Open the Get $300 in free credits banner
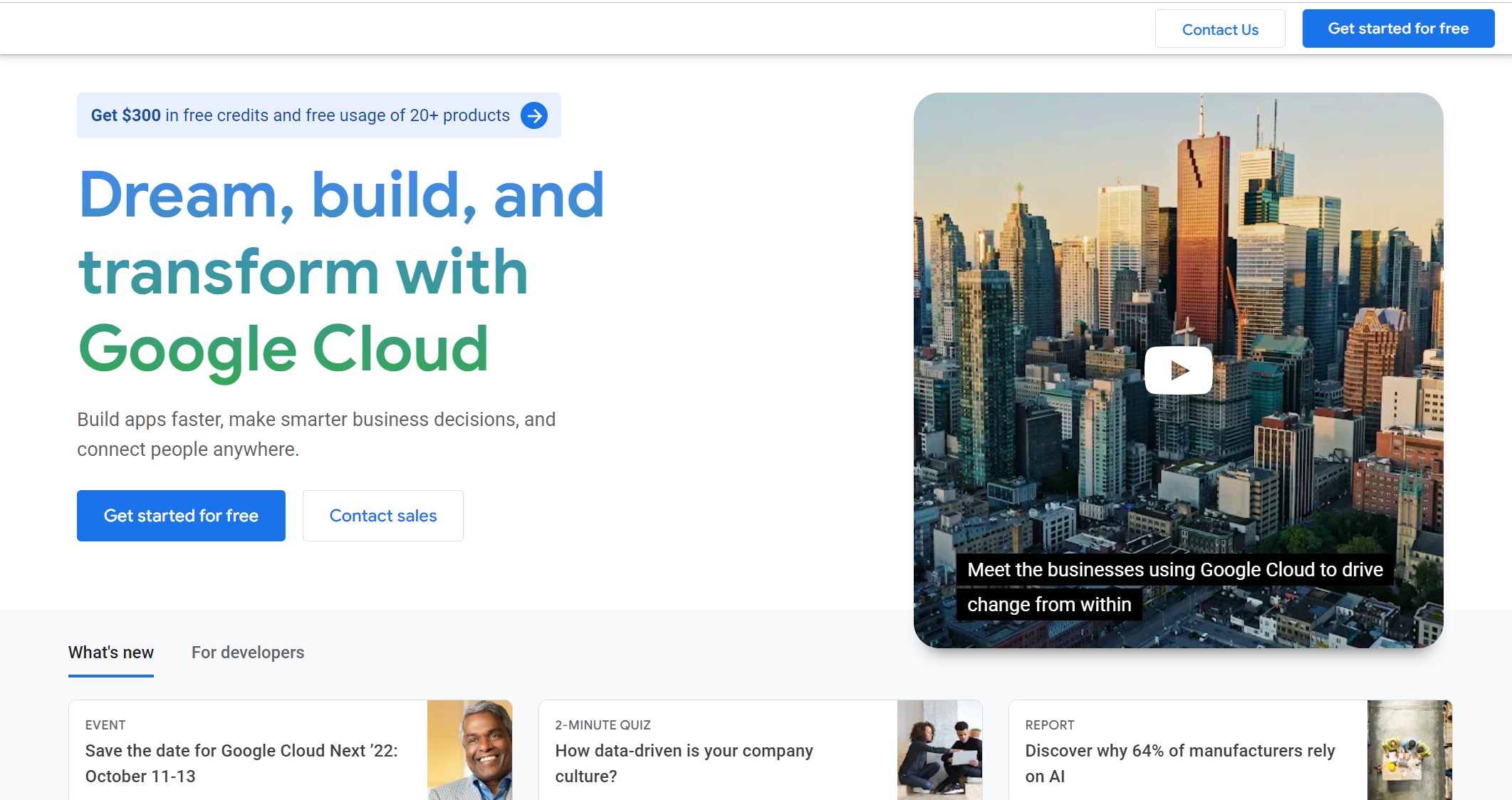This screenshot has height=800, width=1512. [x=318, y=115]
